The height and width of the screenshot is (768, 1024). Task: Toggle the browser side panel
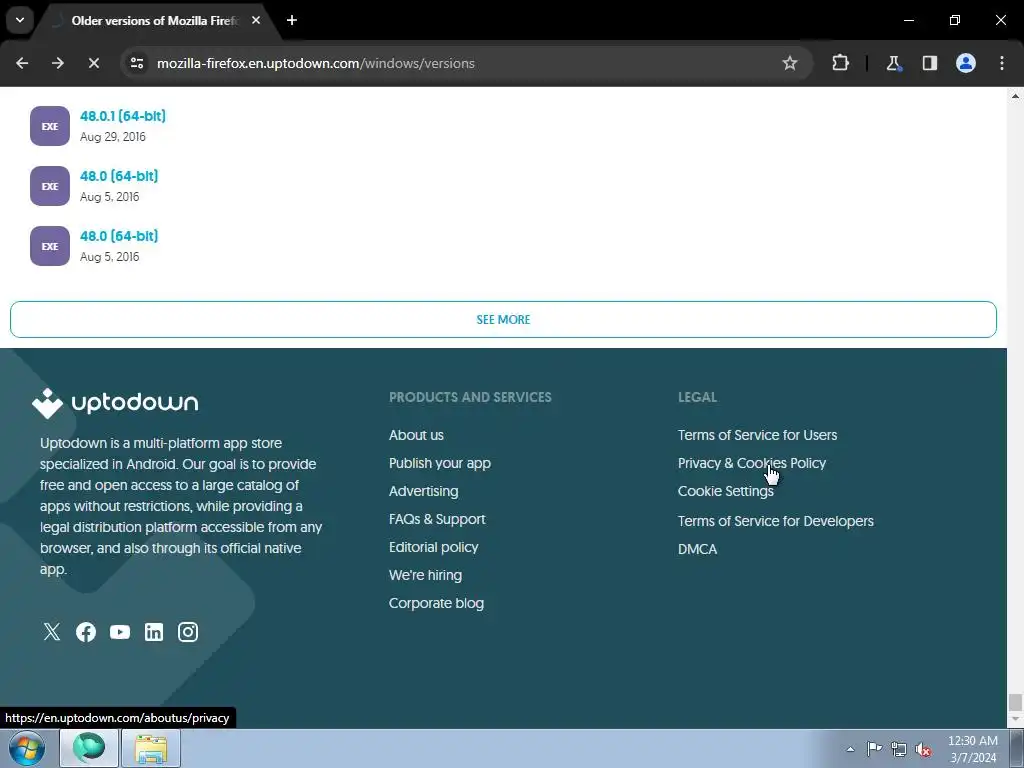click(x=929, y=63)
